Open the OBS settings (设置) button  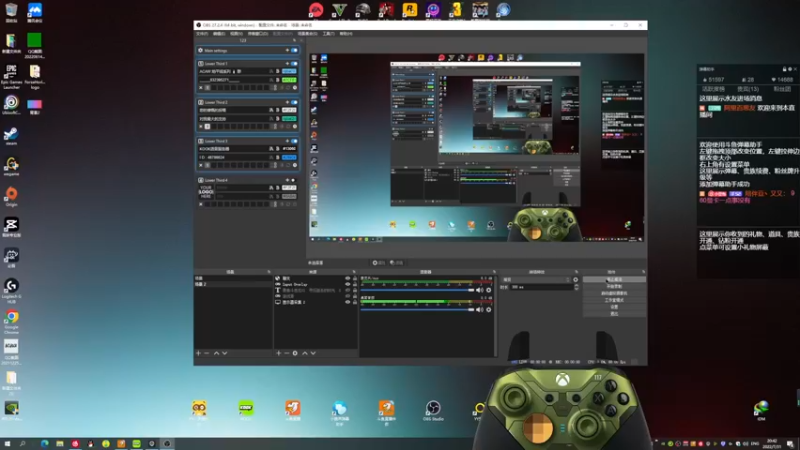click(614, 307)
